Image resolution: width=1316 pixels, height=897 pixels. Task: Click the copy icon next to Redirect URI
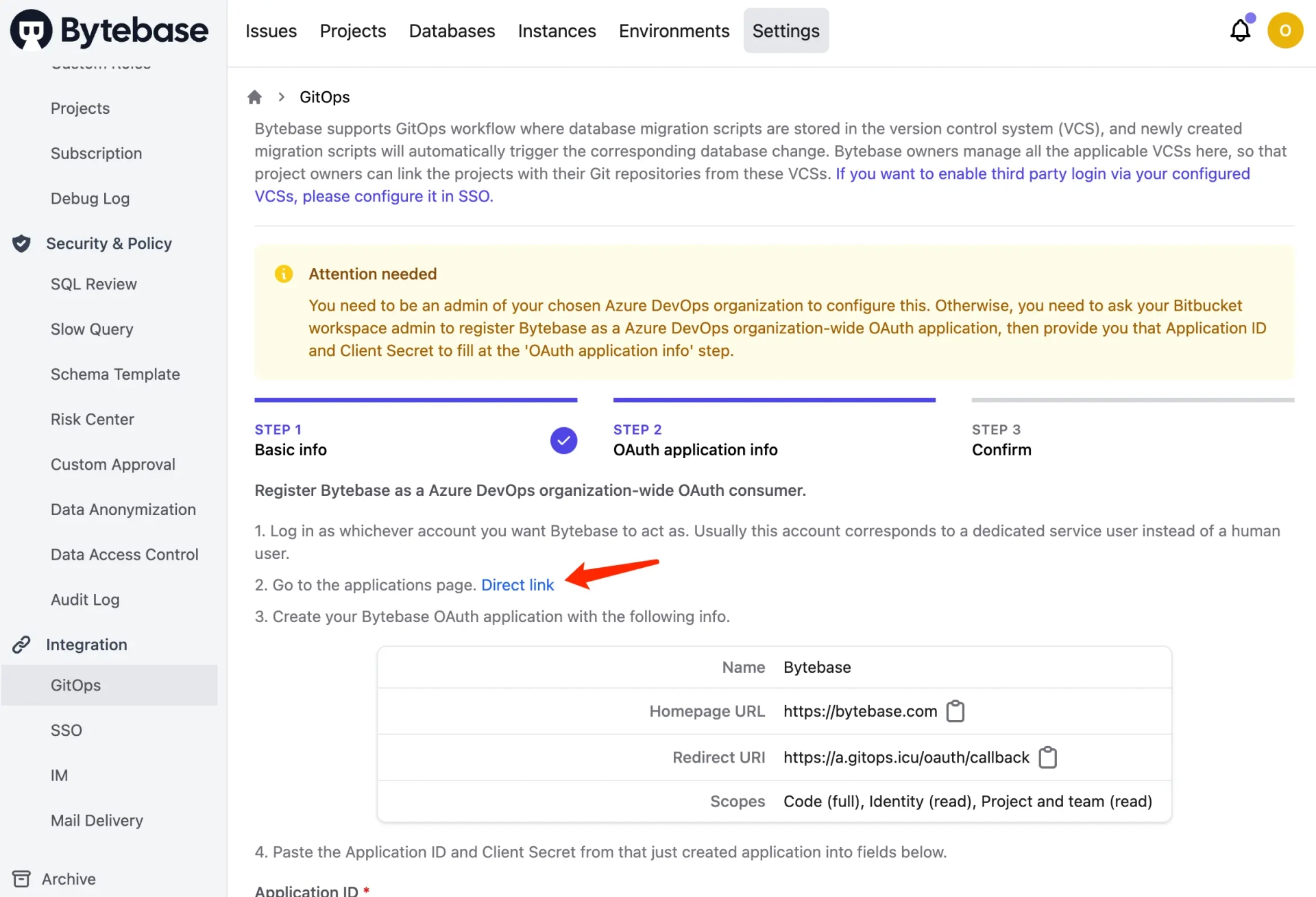click(1047, 757)
